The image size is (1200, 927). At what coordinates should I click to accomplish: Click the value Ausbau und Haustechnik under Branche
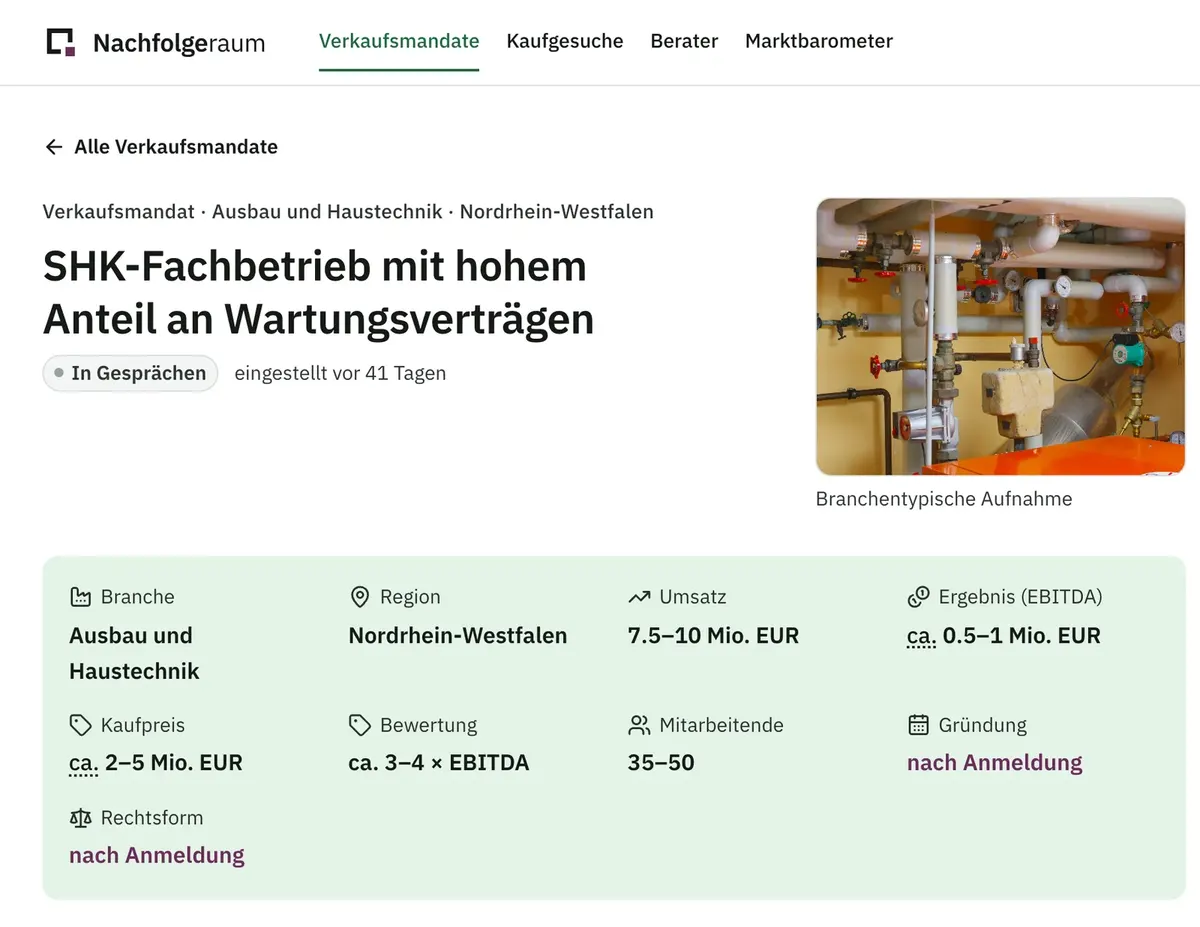point(134,654)
